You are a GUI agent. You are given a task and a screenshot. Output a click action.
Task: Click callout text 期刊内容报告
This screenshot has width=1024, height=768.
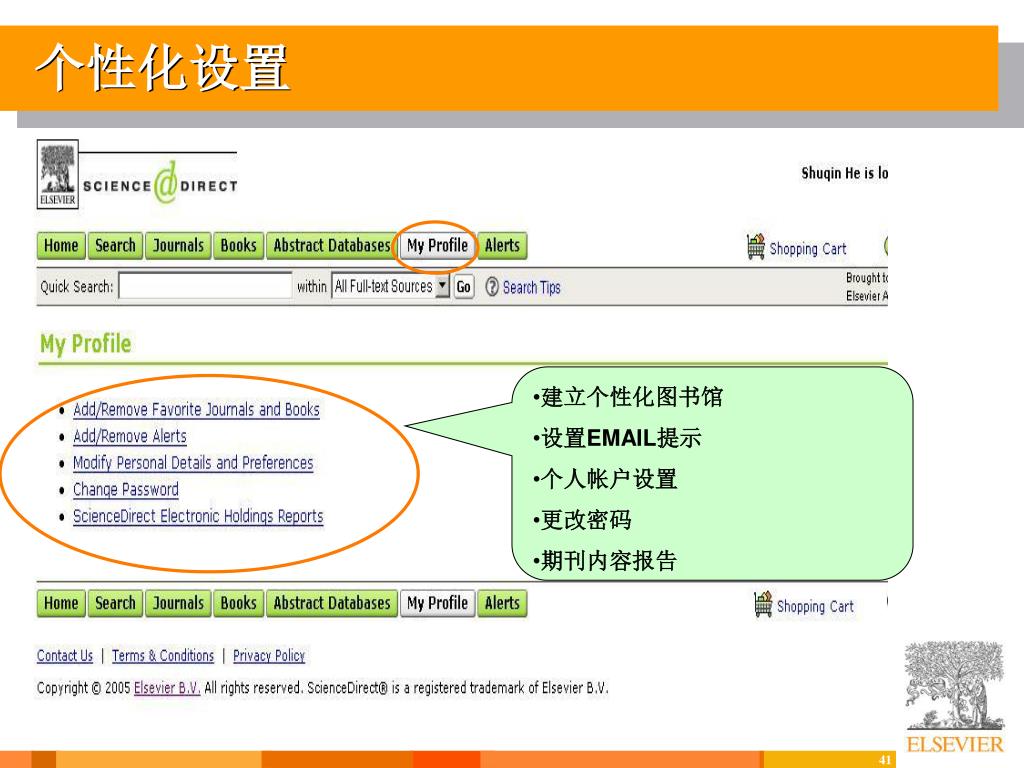click(x=609, y=560)
